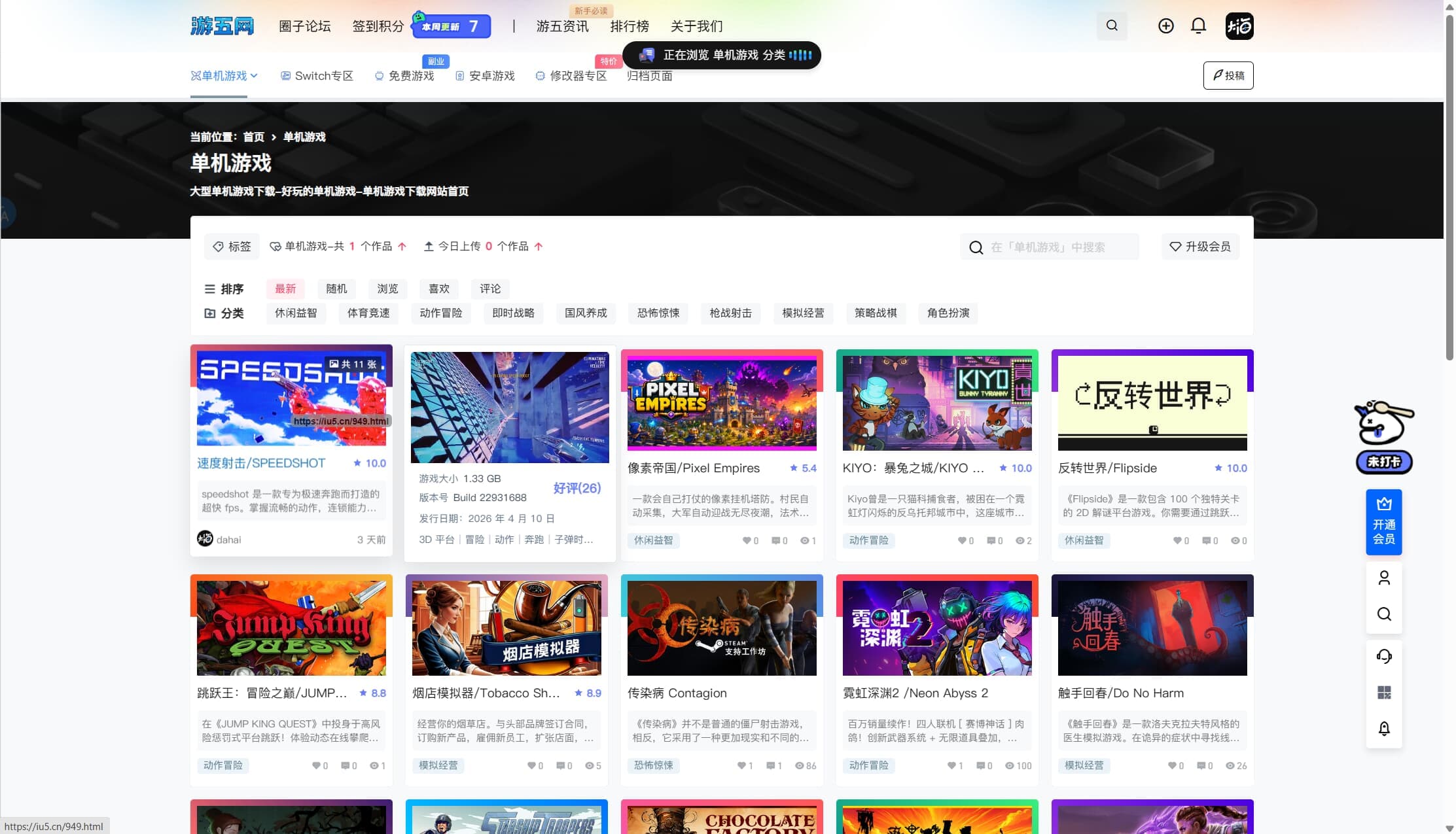Filter by 体育竞速 category
This screenshot has height=834, width=1456.
coord(368,313)
